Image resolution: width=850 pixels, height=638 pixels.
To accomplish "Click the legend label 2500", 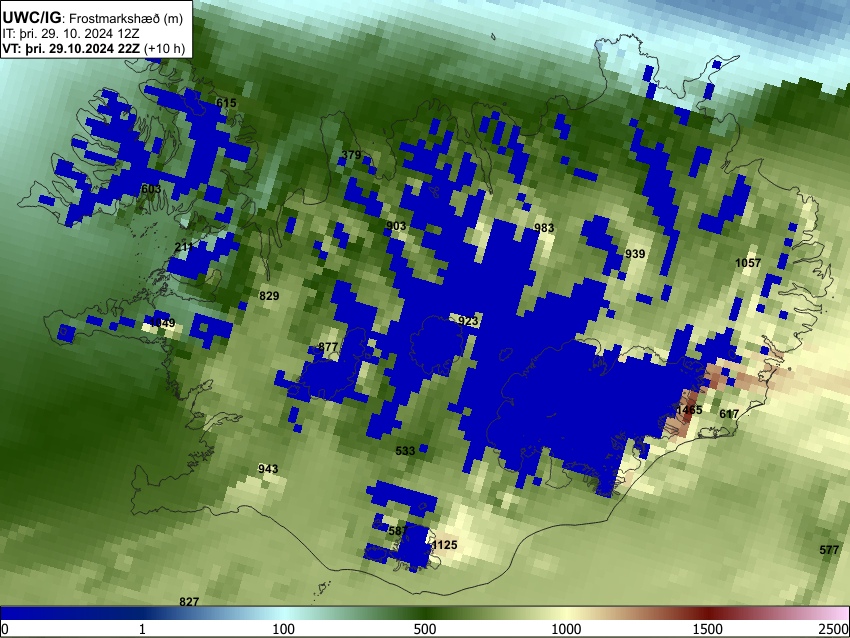I will click(x=834, y=629).
